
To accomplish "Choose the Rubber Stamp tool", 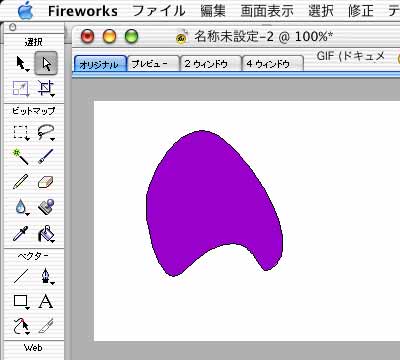I will click(x=46, y=207).
